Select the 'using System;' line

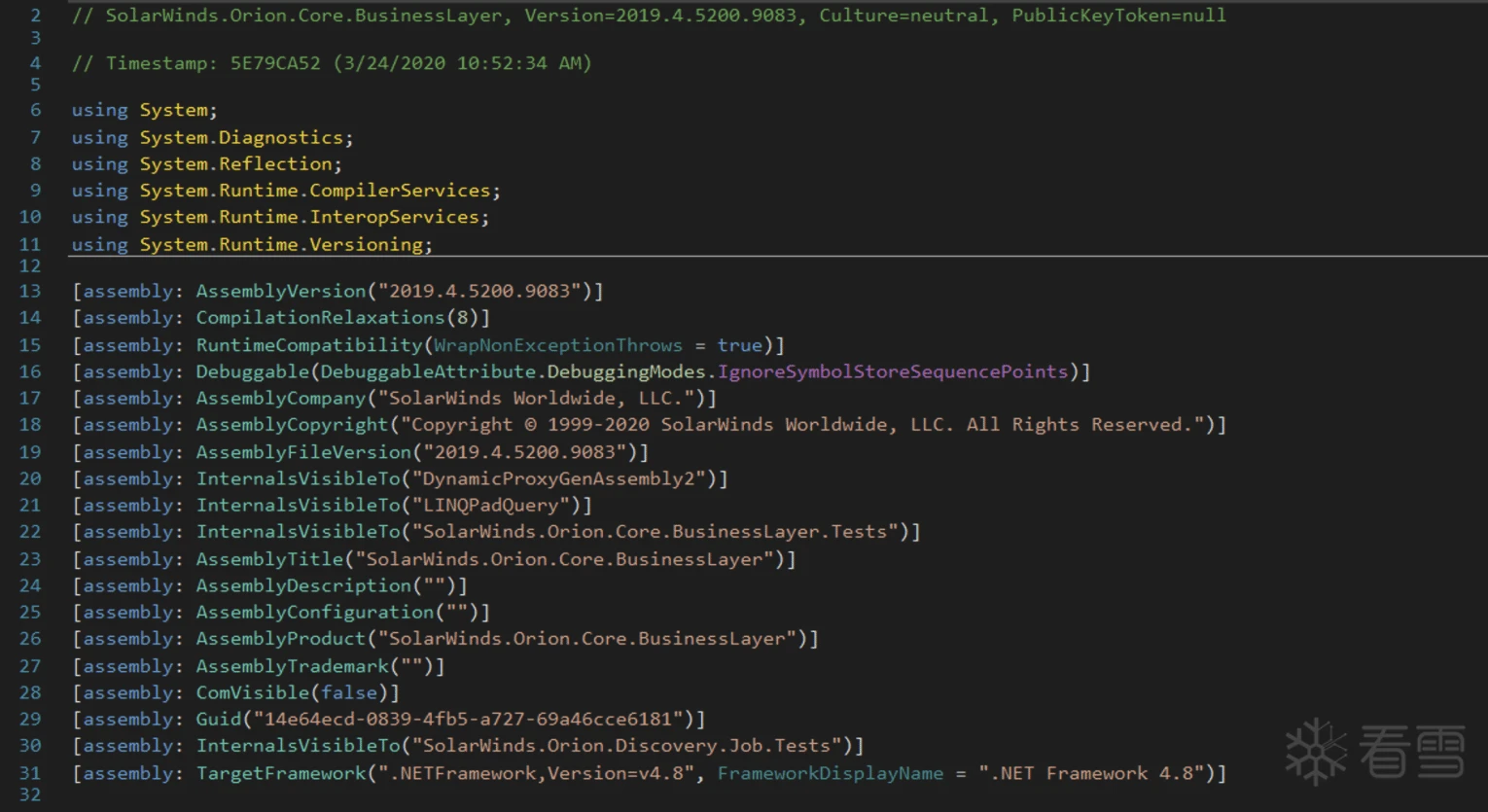144,110
